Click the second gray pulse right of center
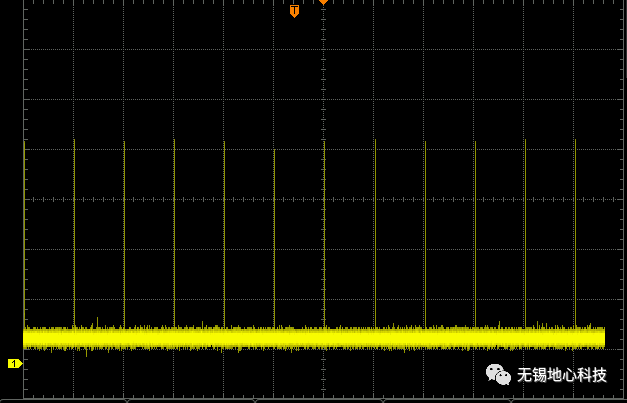The image size is (627, 403). click(425, 230)
